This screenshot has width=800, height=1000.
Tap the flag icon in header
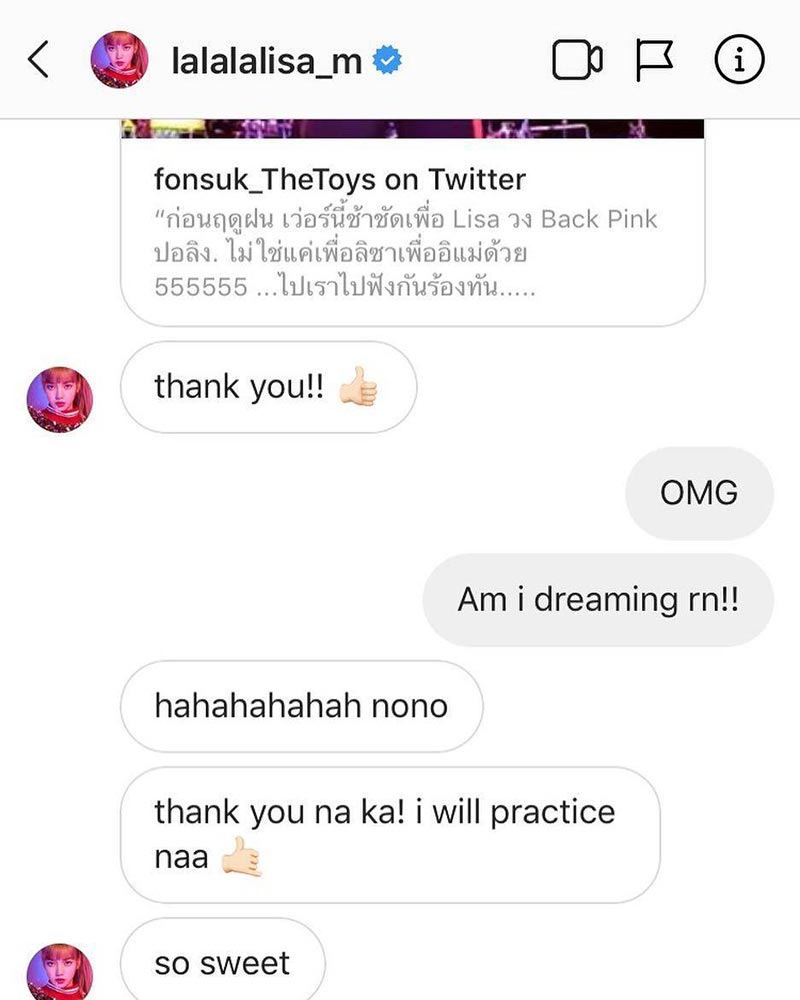pyautogui.click(x=654, y=60)
